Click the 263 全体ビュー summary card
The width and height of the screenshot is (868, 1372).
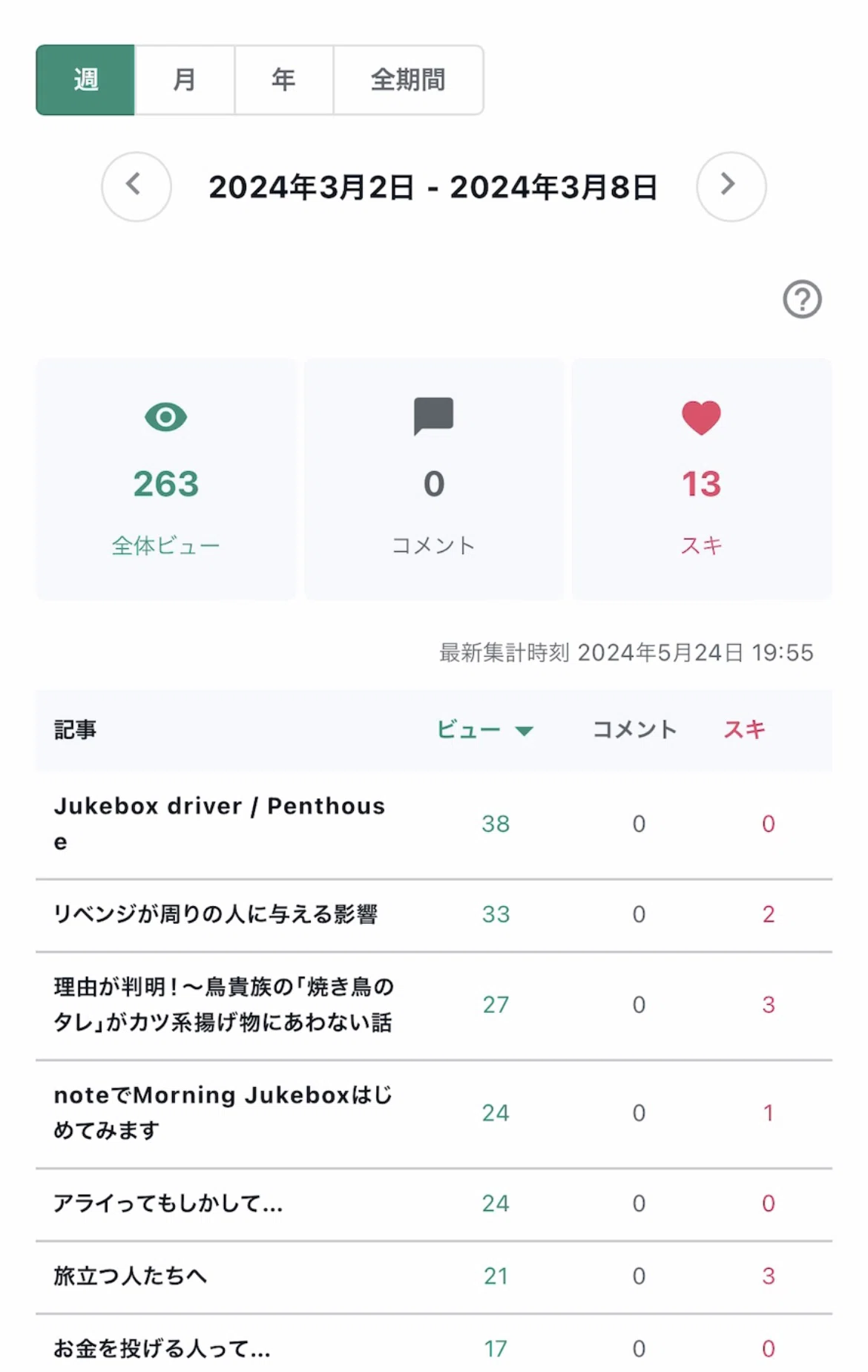pos(166,479)
